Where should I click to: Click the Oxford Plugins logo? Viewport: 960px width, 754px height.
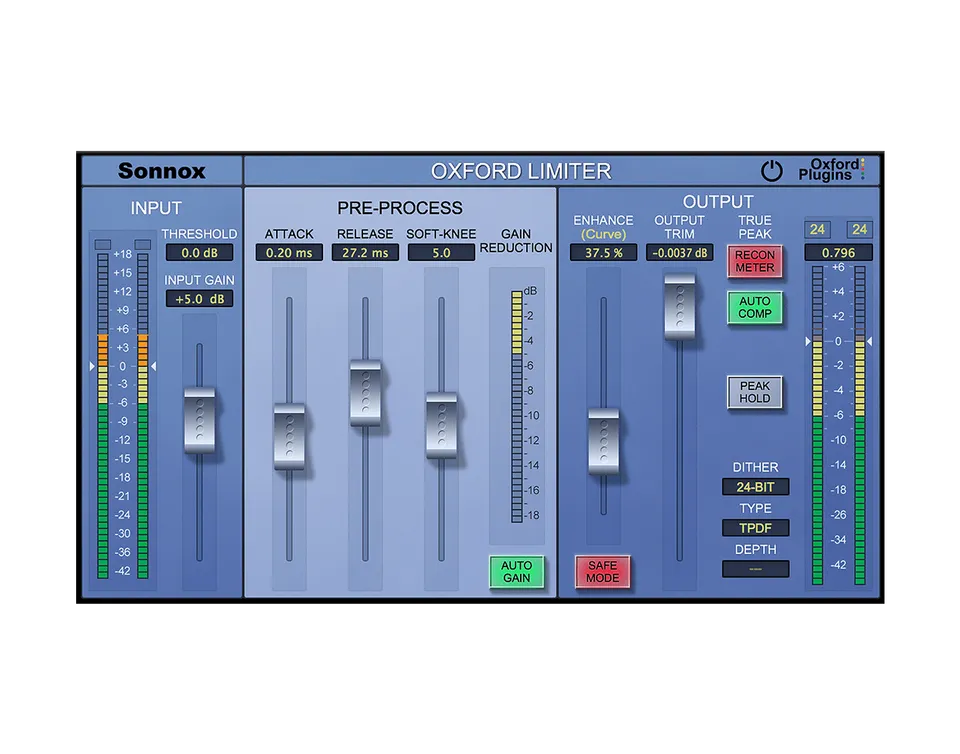(831, 170)
